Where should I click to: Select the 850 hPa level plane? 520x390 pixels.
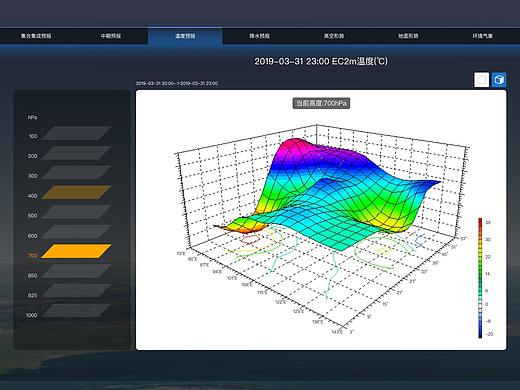[x=76, y=271]
